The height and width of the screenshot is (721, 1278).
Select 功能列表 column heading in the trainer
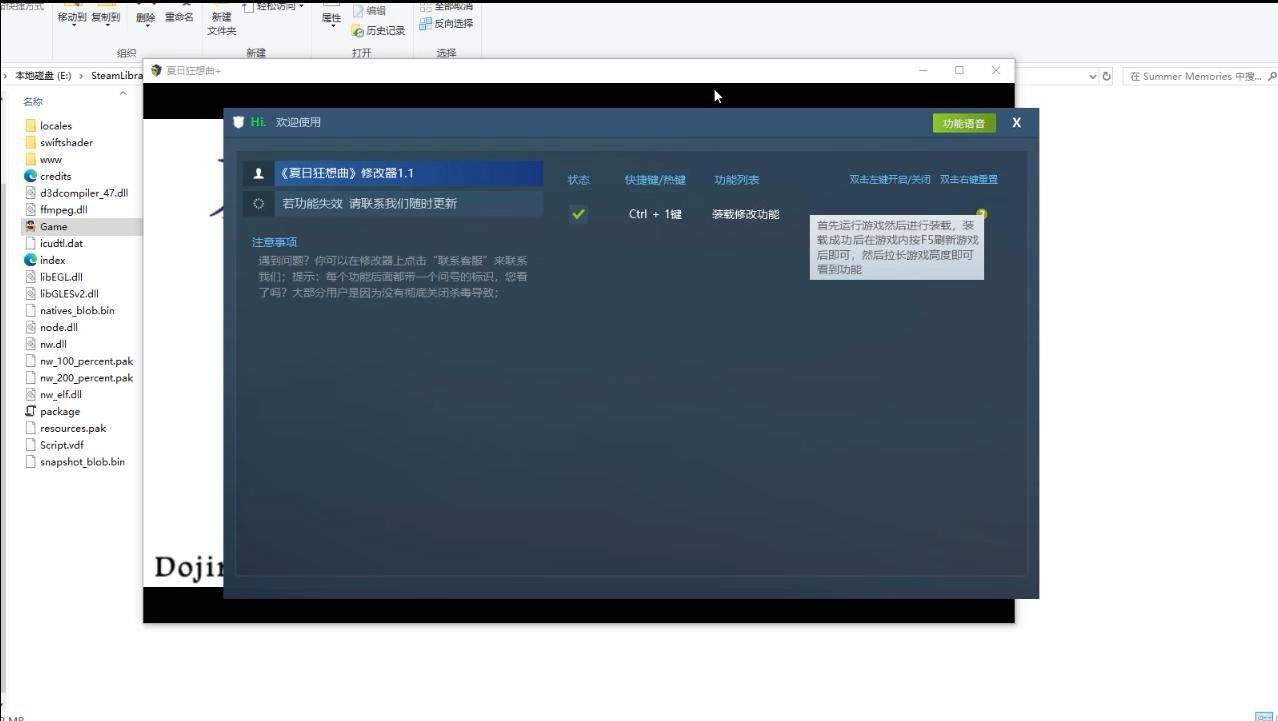(738, 180)
